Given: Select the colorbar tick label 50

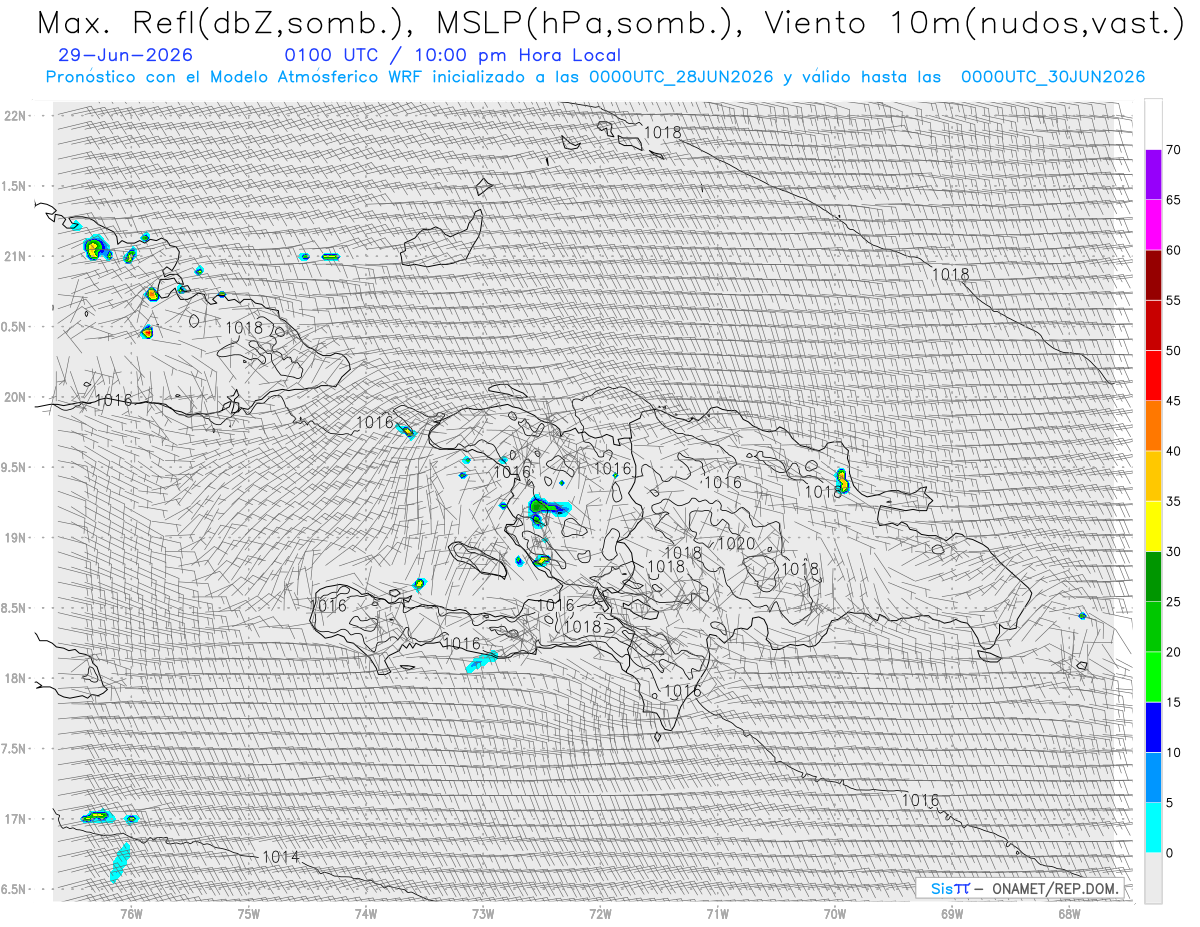Looking at the screenshot, I should coord(1173,351).
